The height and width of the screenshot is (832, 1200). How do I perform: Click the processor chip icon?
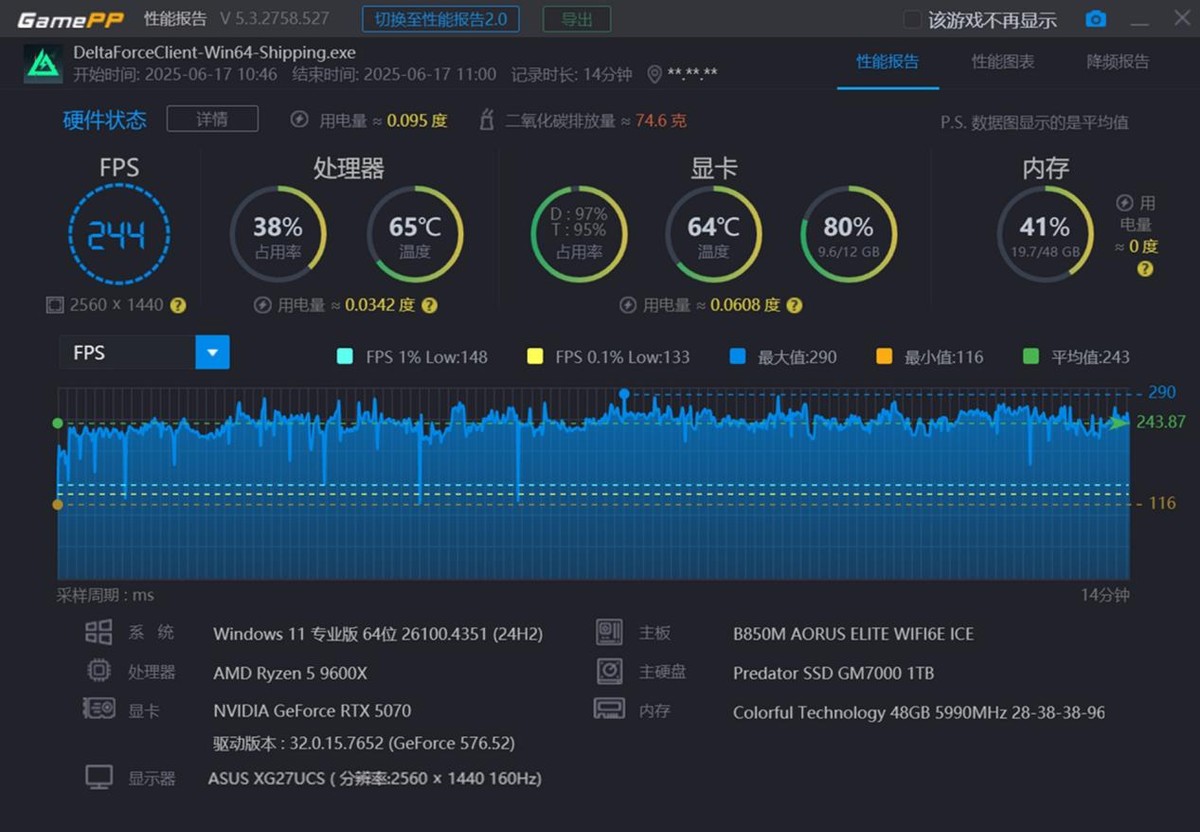[98, 671]
